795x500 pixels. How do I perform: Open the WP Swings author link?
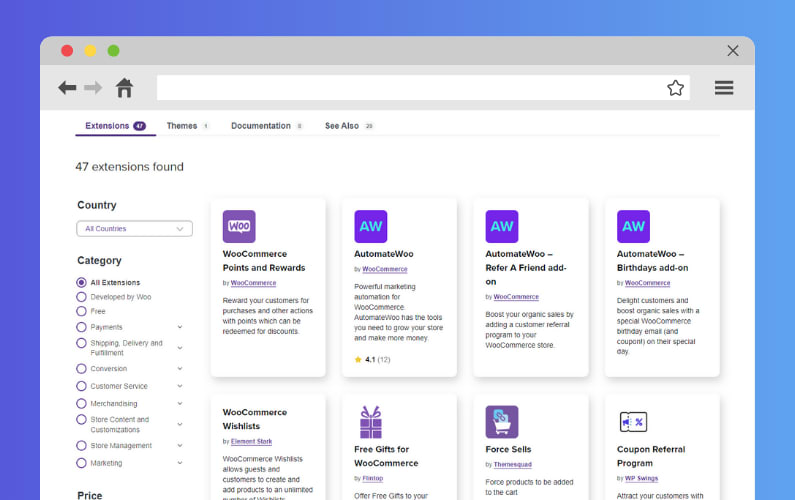coord(641,478)
